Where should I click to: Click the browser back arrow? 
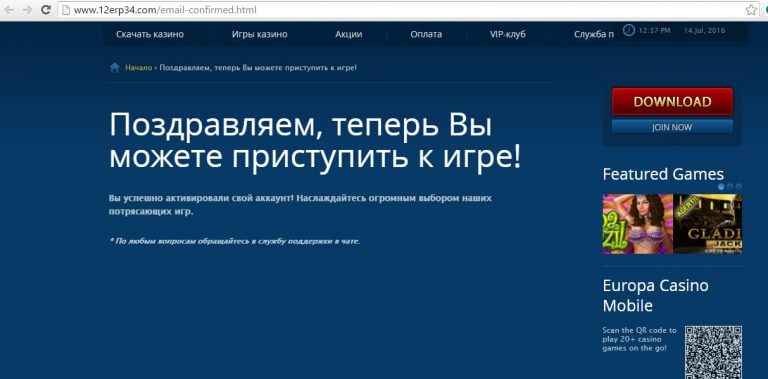point(9,10)
